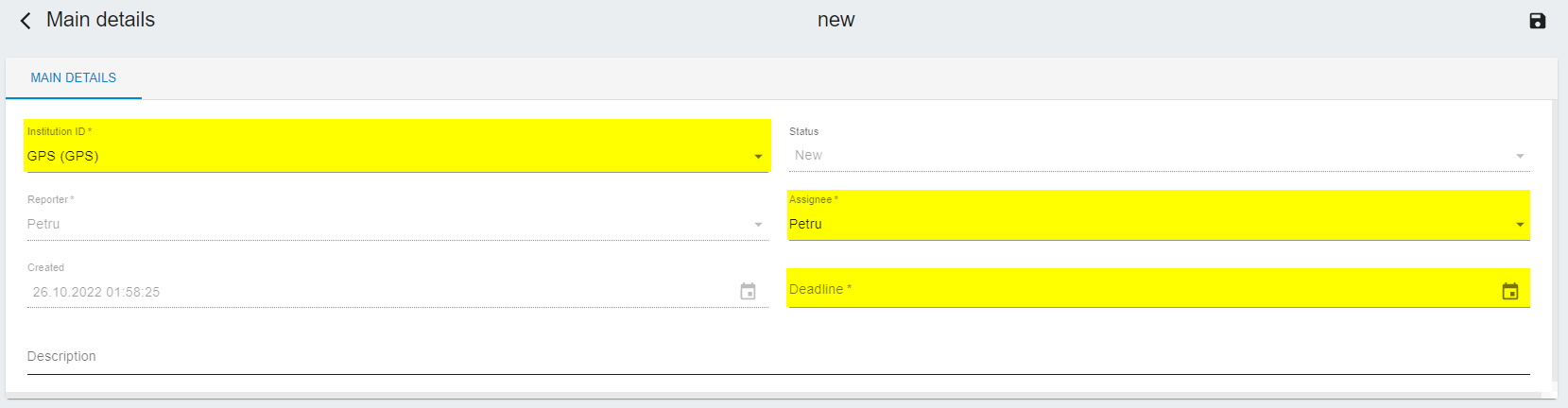Click the Petru value in Assignee
The width and height of the screenshot is (1568, 408).
[x=805, y=224]
